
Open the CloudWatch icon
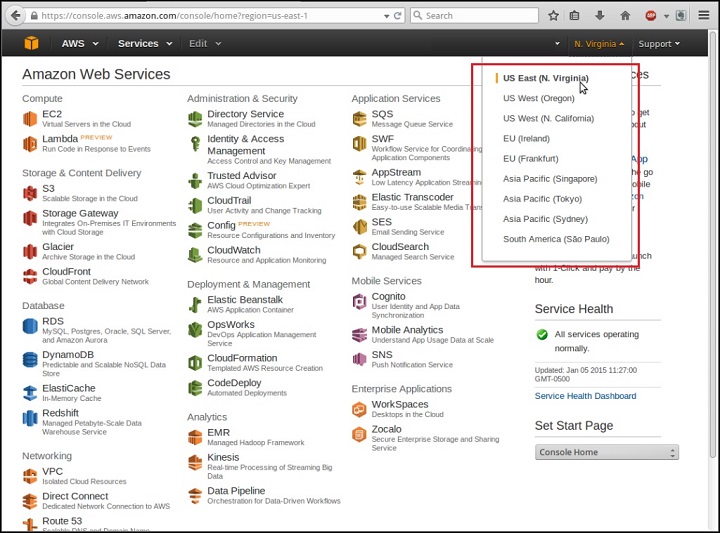[195, 255]
